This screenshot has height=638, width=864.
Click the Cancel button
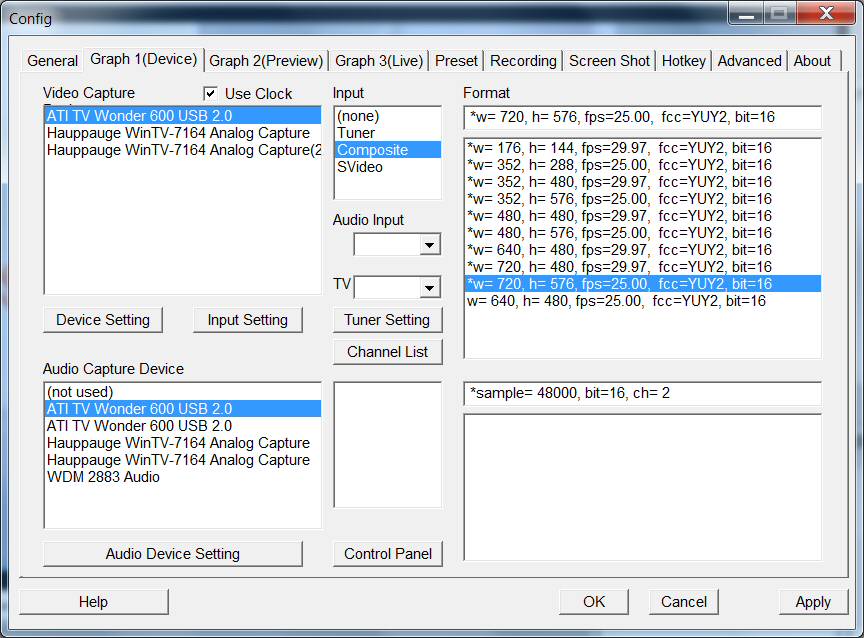pyautogui.click(x=683, y=602)
